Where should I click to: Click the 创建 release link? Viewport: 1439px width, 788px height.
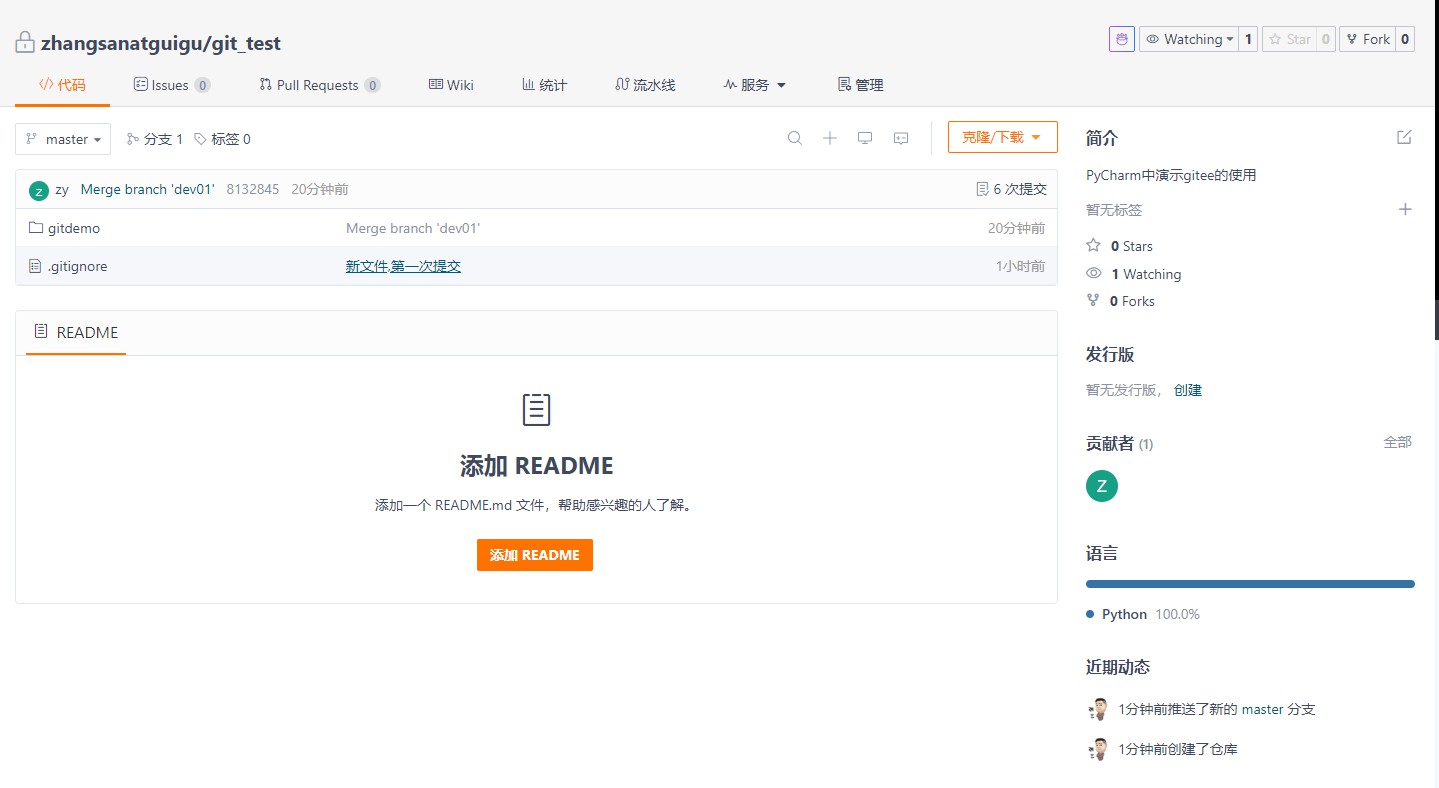pyautogui.click(x=1188, y=390)
